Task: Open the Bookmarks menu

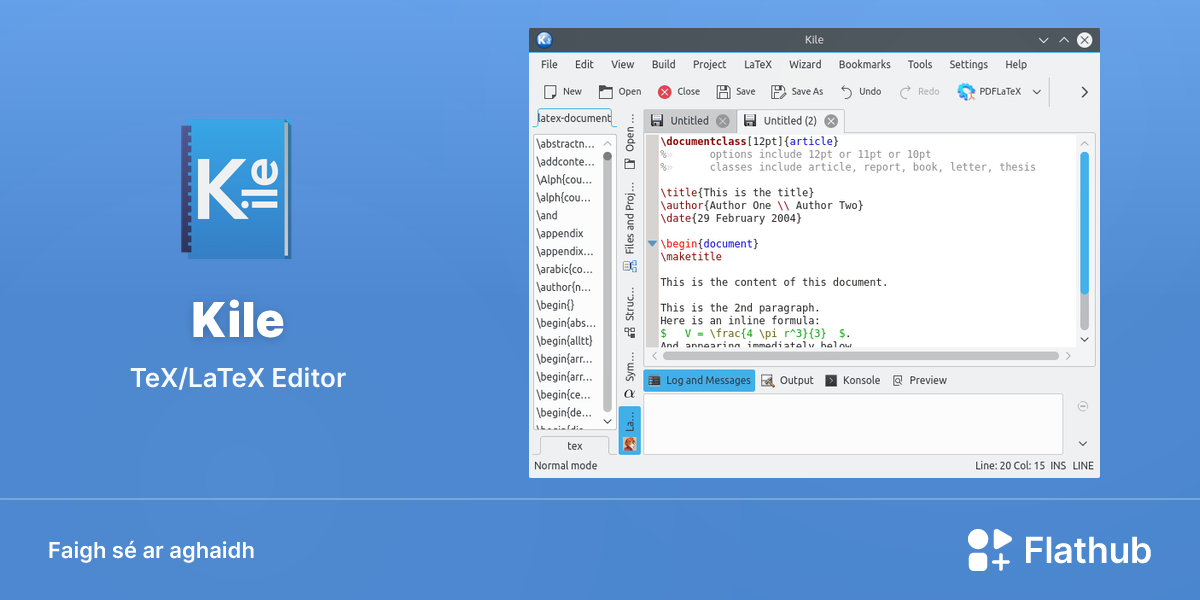Action: click(x=864, y=64)
